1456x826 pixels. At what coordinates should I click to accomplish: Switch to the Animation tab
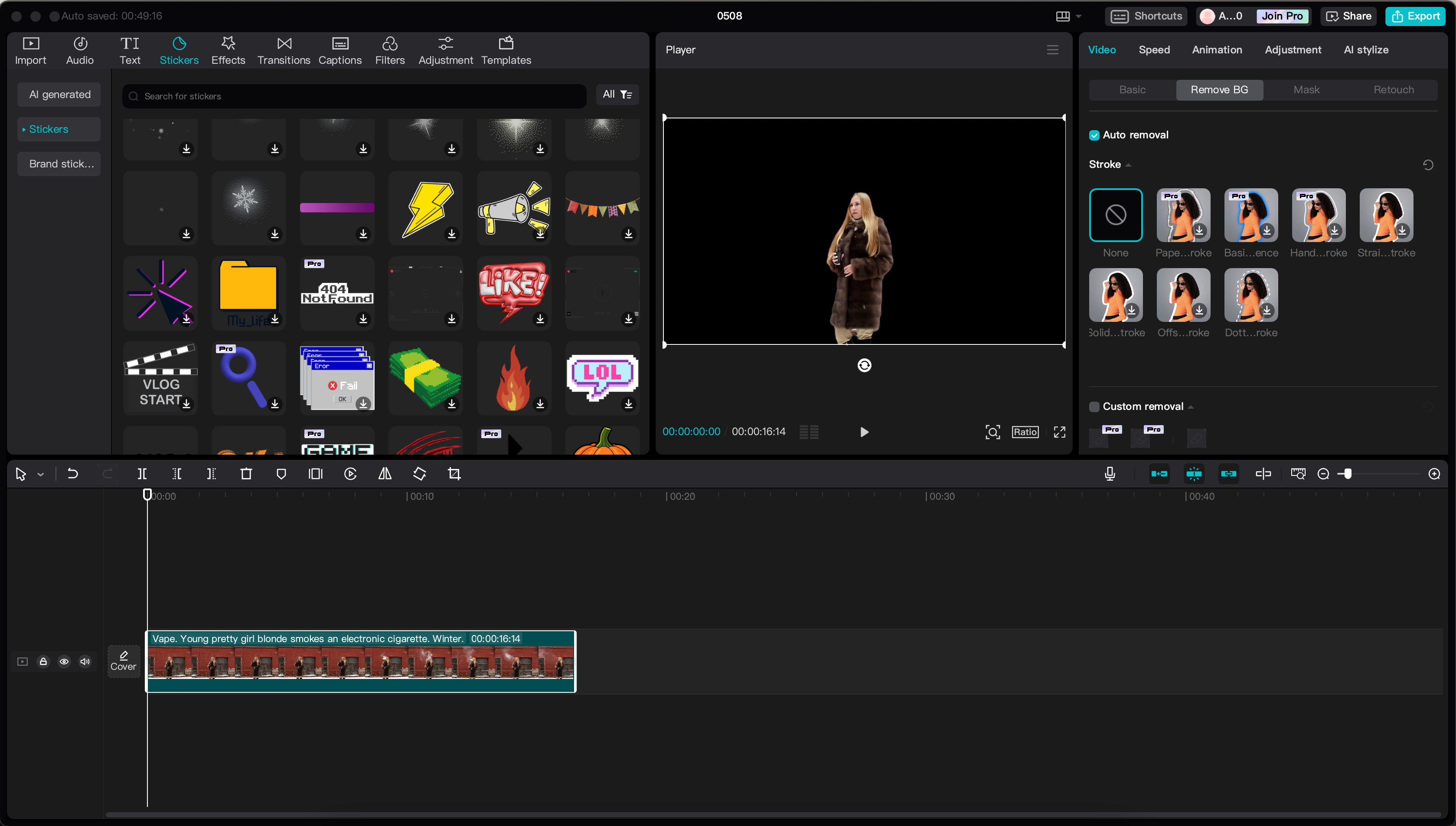tap(1217, 50)
